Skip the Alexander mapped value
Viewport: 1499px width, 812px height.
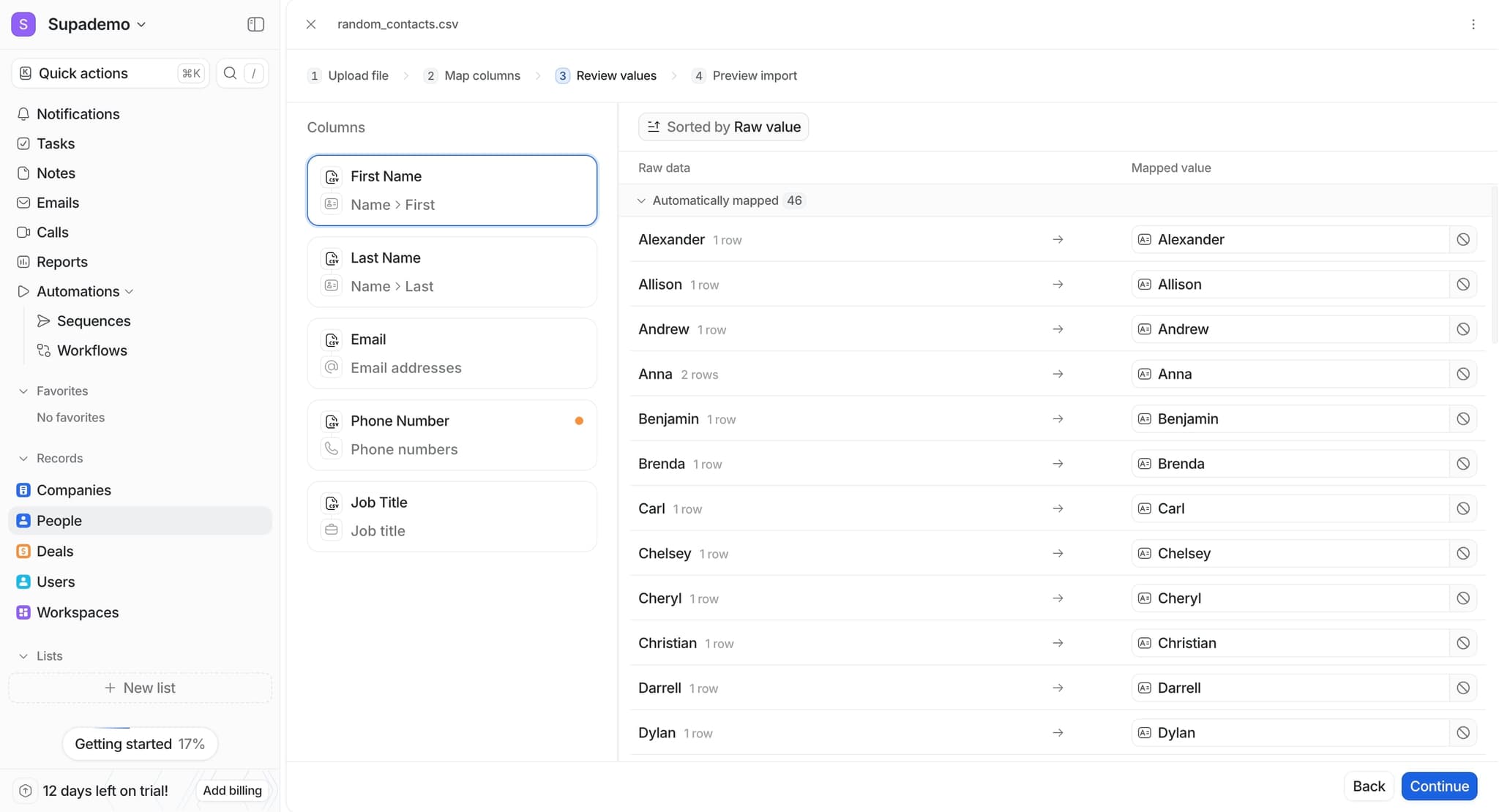(1462, 240)
